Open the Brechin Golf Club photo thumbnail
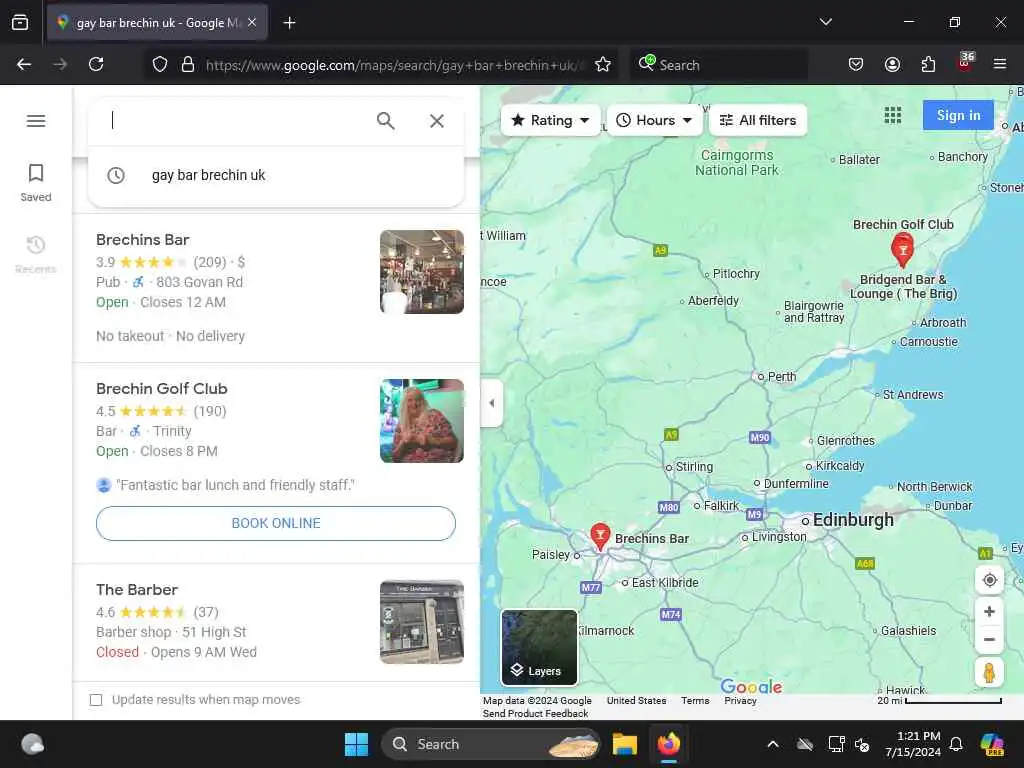Viewport: 1024px width, 768px height. click(422, 421)
